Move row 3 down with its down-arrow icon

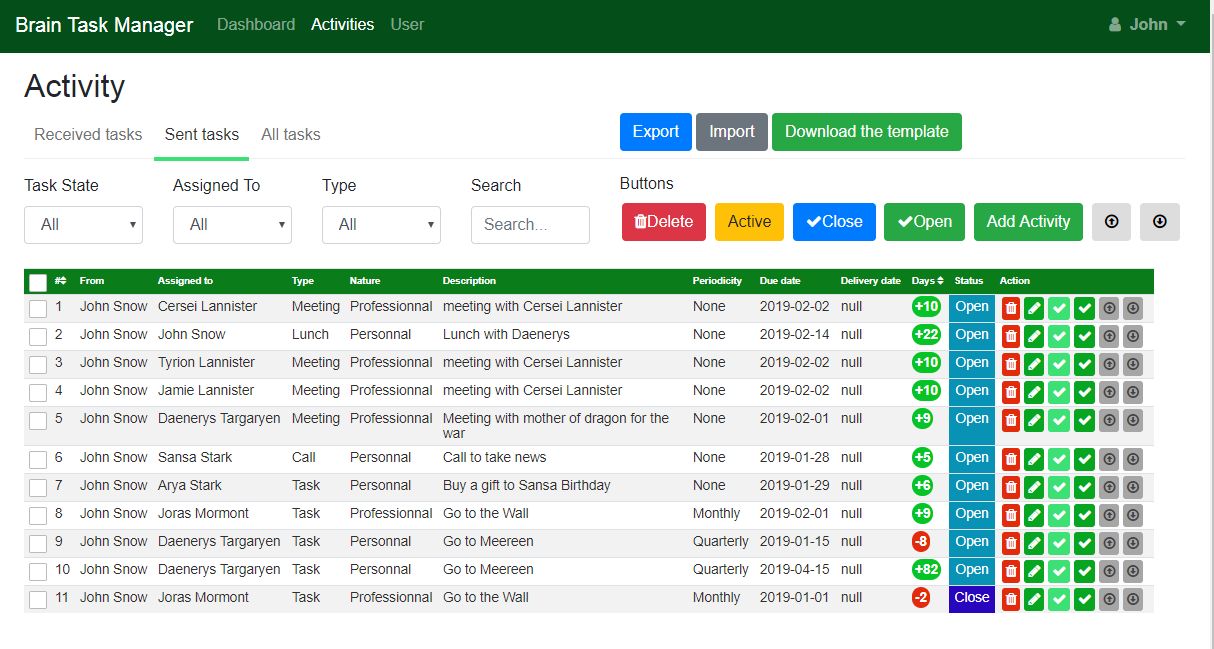pos(1132,365)
